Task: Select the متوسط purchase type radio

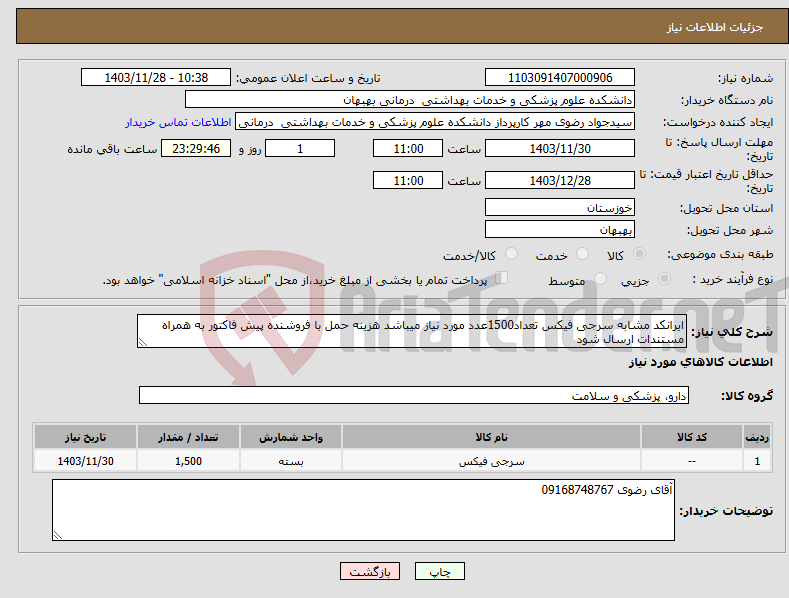Action: tap(600, 279)
